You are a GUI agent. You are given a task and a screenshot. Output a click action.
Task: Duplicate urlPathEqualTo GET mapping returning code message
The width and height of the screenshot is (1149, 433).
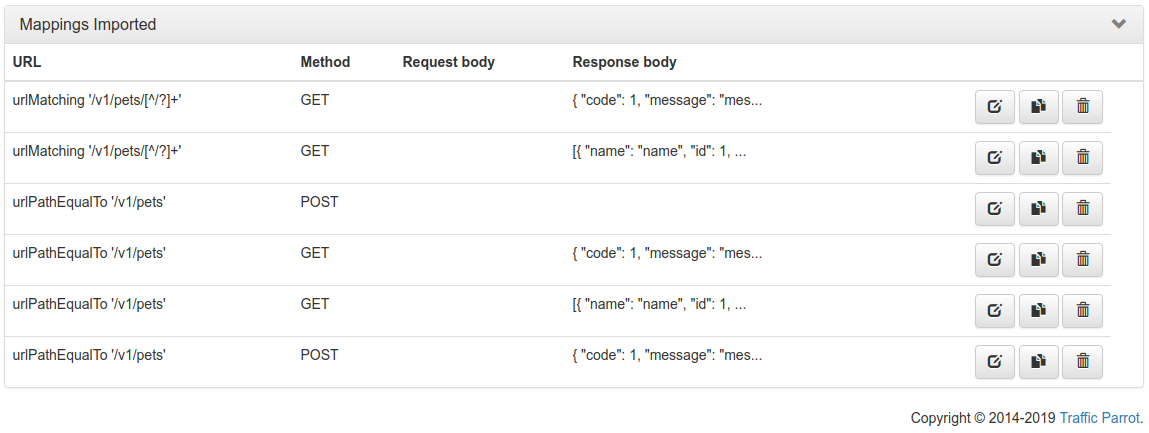coord(1038,259)
